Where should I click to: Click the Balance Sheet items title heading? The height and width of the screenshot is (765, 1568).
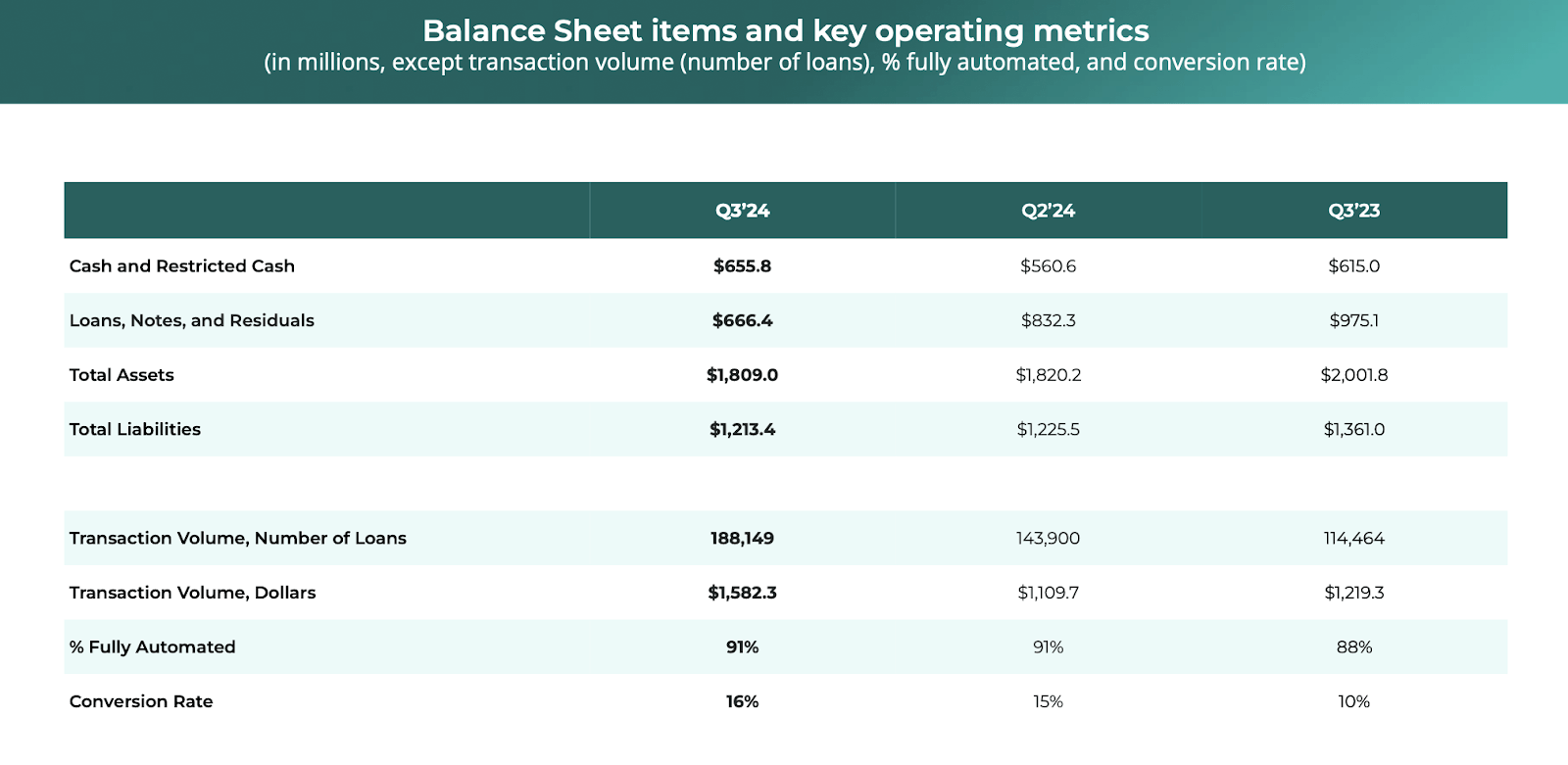(785, 31)
